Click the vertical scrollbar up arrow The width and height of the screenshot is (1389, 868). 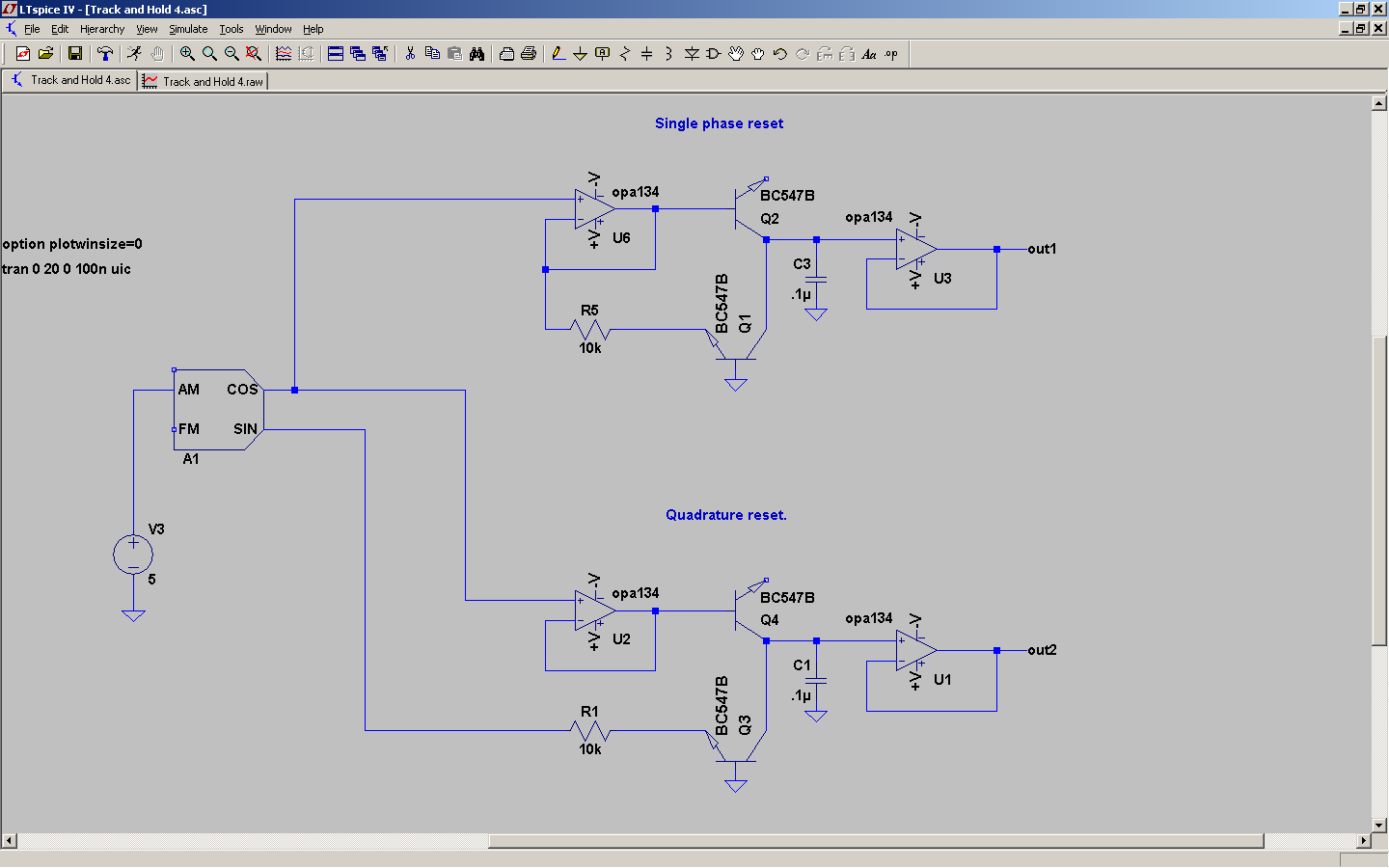tap(1379, 103)
